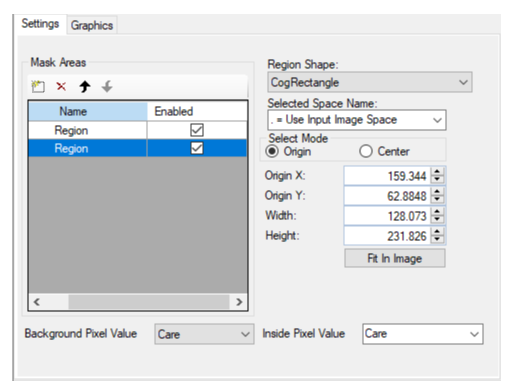Decrease Width with down spinner
Screen dimensions: 512x391
click(437, 220)
